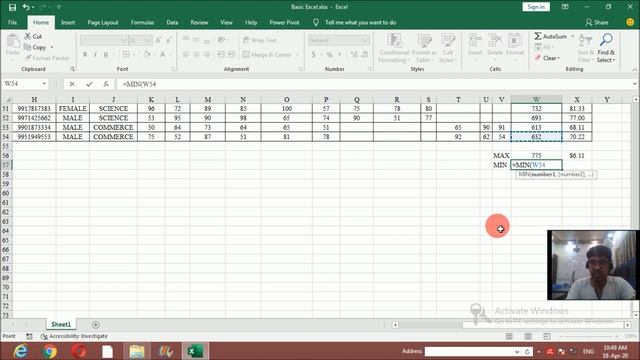Click the AutoSum sigma icon
640x360 pixels.
click(x=538, y=36)
